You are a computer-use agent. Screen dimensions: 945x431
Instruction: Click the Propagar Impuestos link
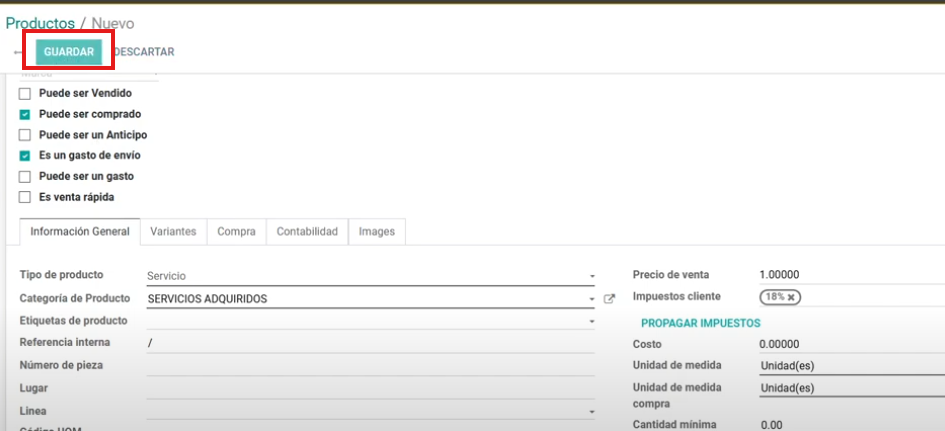pos(700,323)
